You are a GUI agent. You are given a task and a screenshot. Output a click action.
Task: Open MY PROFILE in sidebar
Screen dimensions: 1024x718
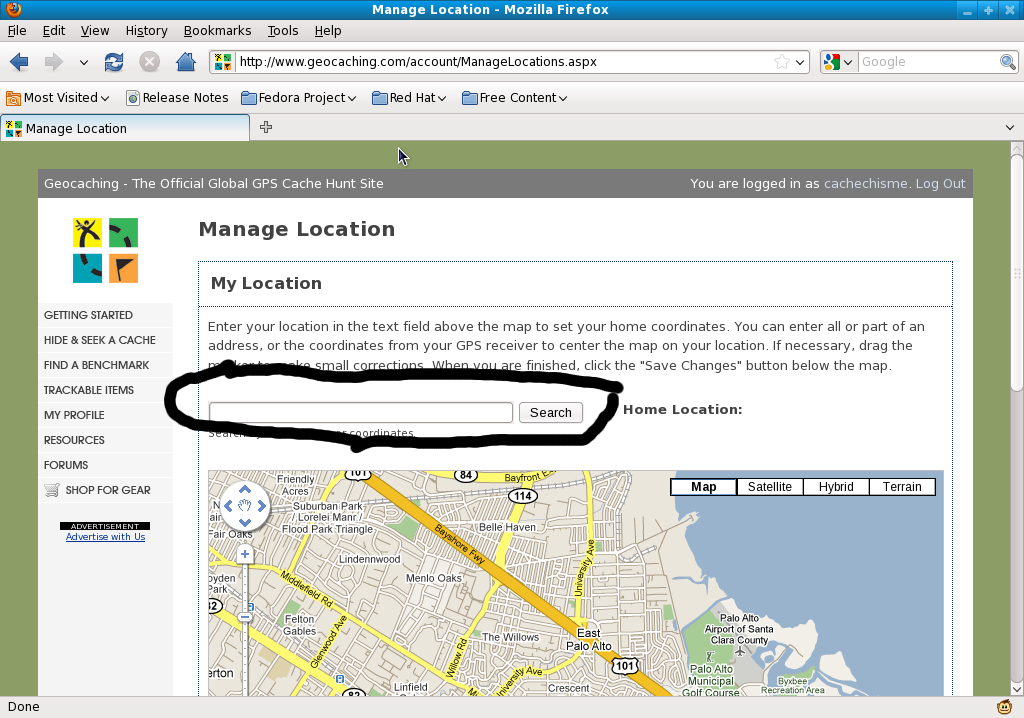pyautogui.click(x=74, y=415)
